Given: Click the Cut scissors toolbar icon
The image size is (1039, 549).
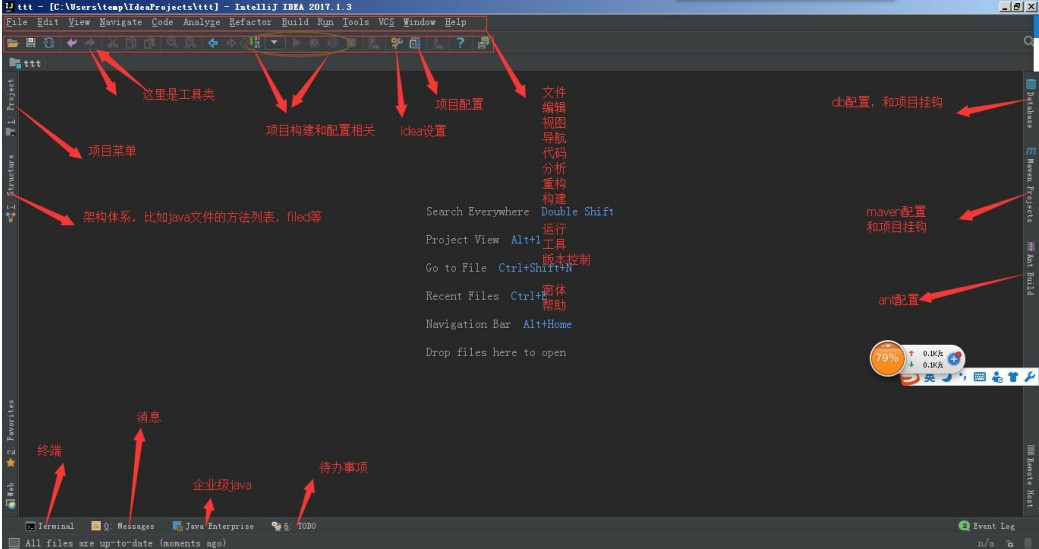Looking at the screenshot, I should (x=113, y=43).
